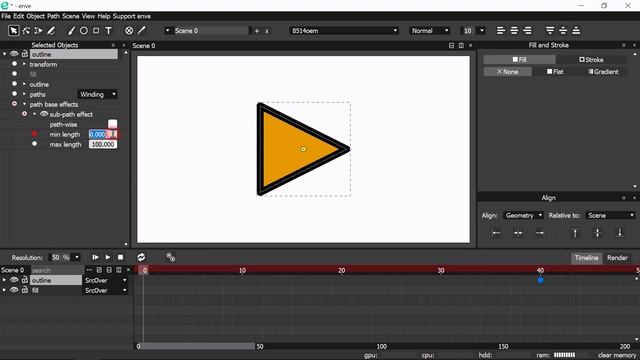
Task: Open the File menu
Action: 6,16
